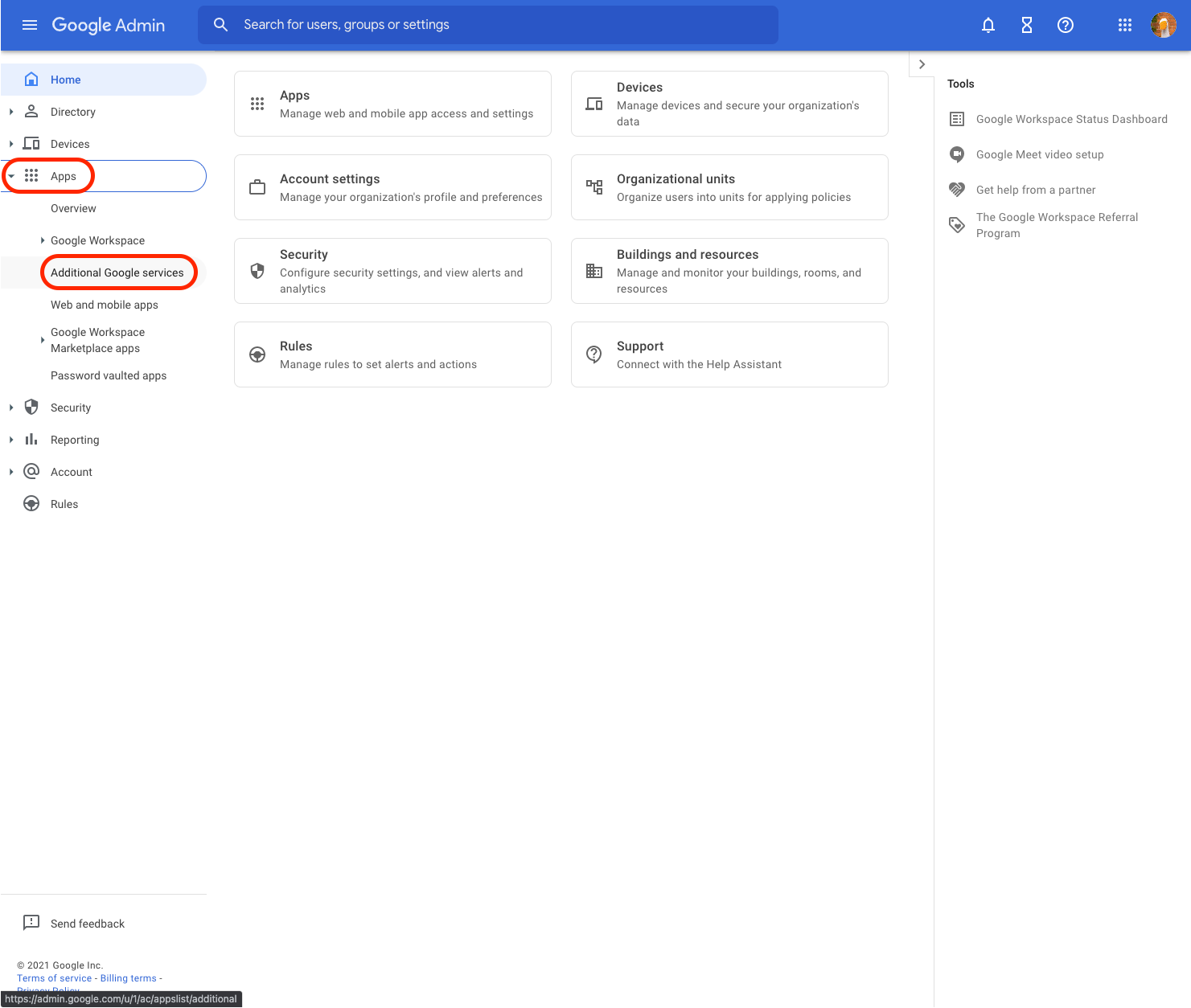Open the Buildings and resources card title
Viewport: 1191px width, 1008px height.
688,254
